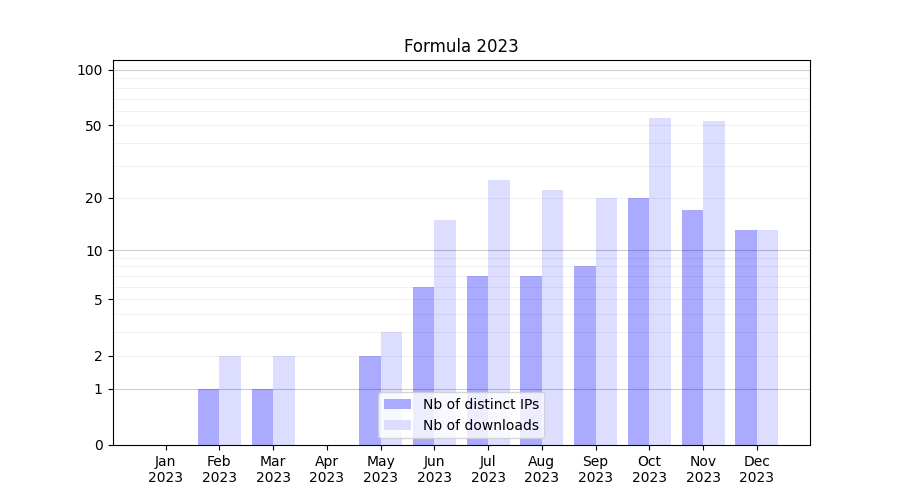Screen dimensions: 900x500
Task: Select the Oct 2023 distinct IPs bar
Action: pos(638,320)
